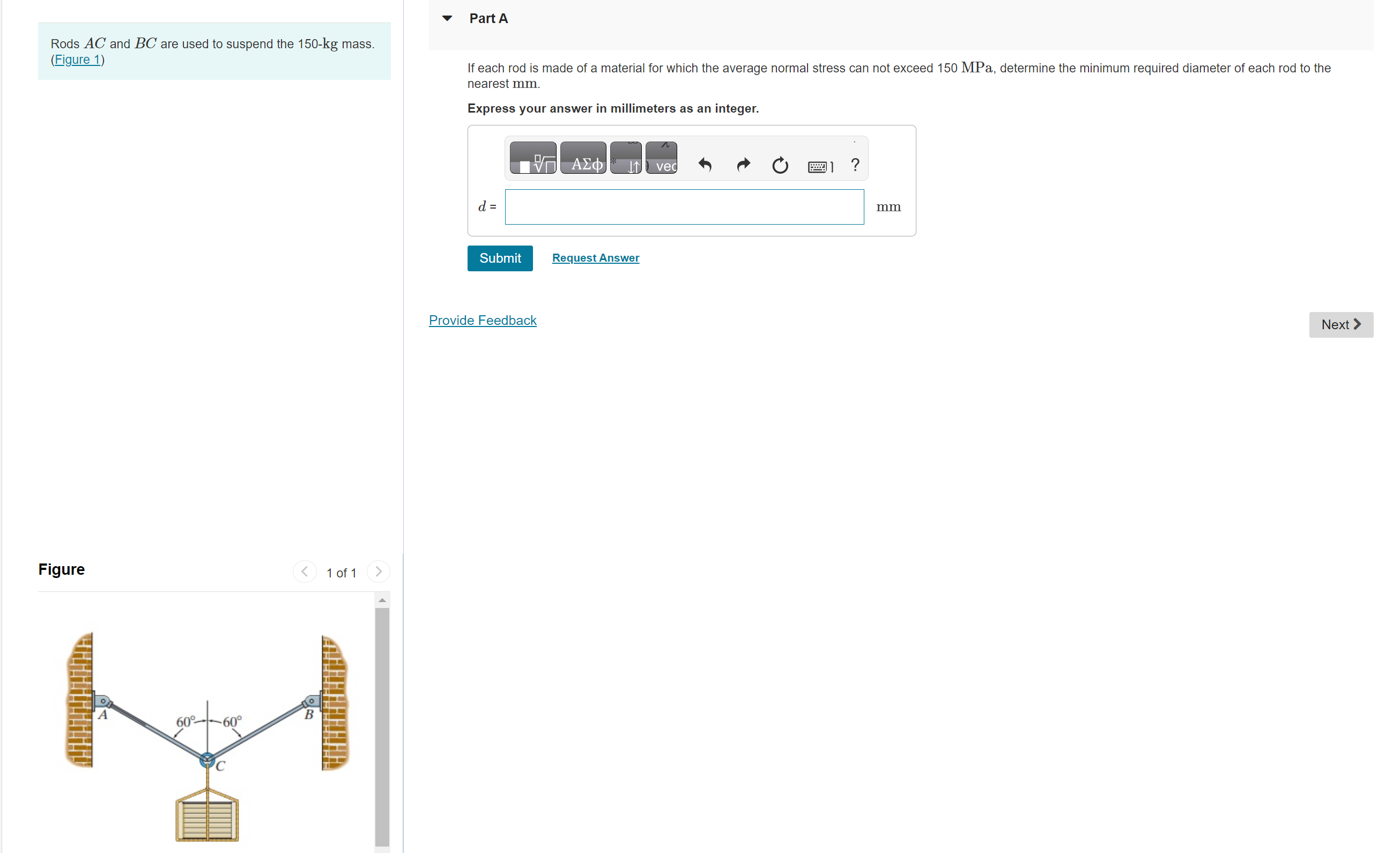Open the help question mark
Viewport: 1400px width, 853px height.
[855, 165]
